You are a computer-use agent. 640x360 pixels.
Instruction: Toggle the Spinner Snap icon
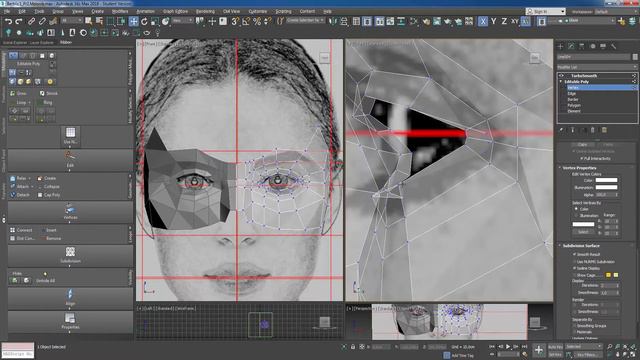click(267, 21)
